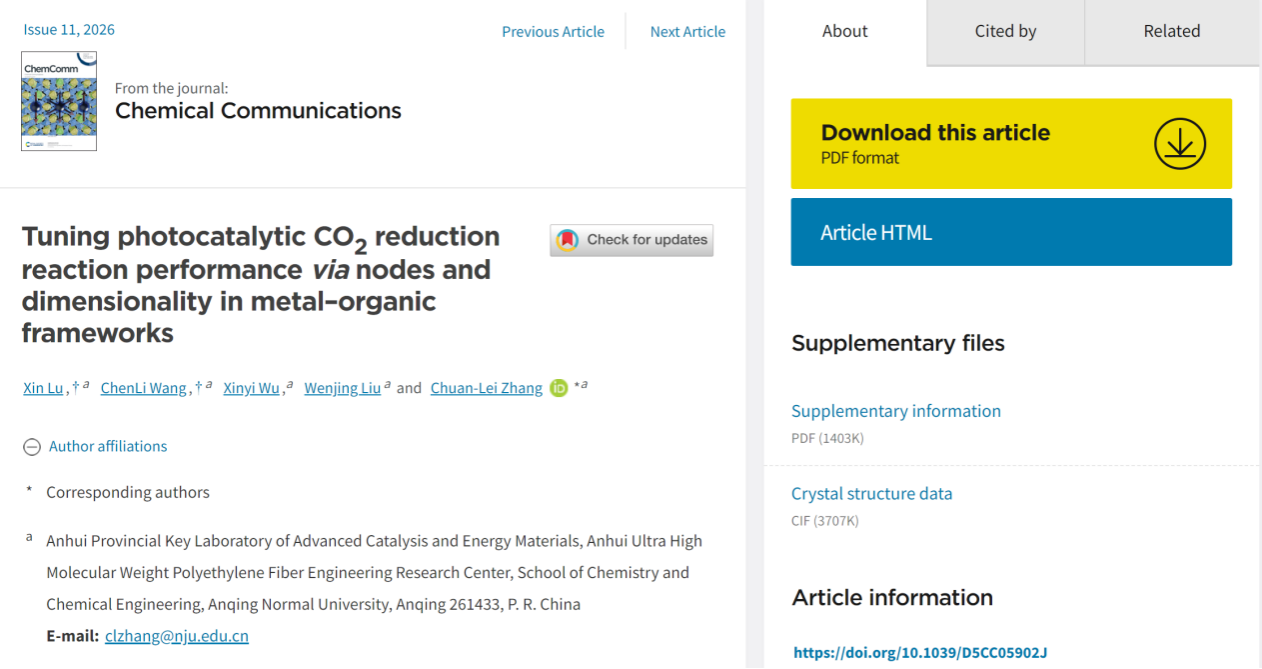Go to Previous Article
Viewport: 1262px width, 669px height.
point(553,32)
